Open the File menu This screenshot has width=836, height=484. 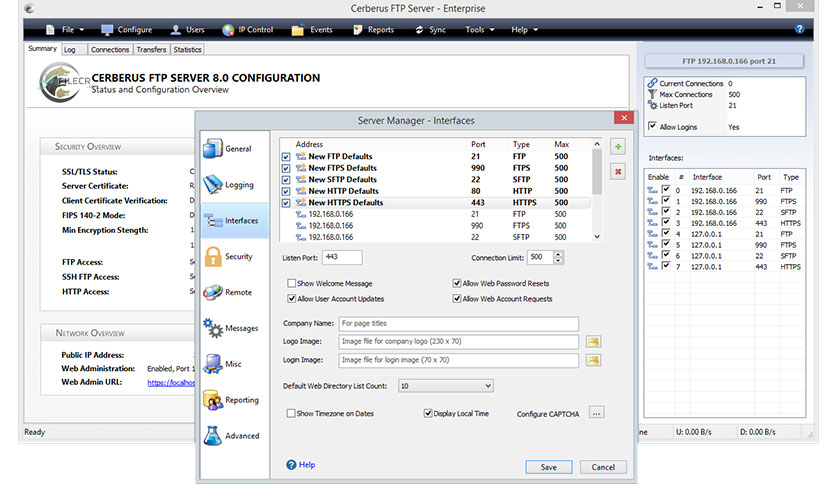(x=66, y=30)
